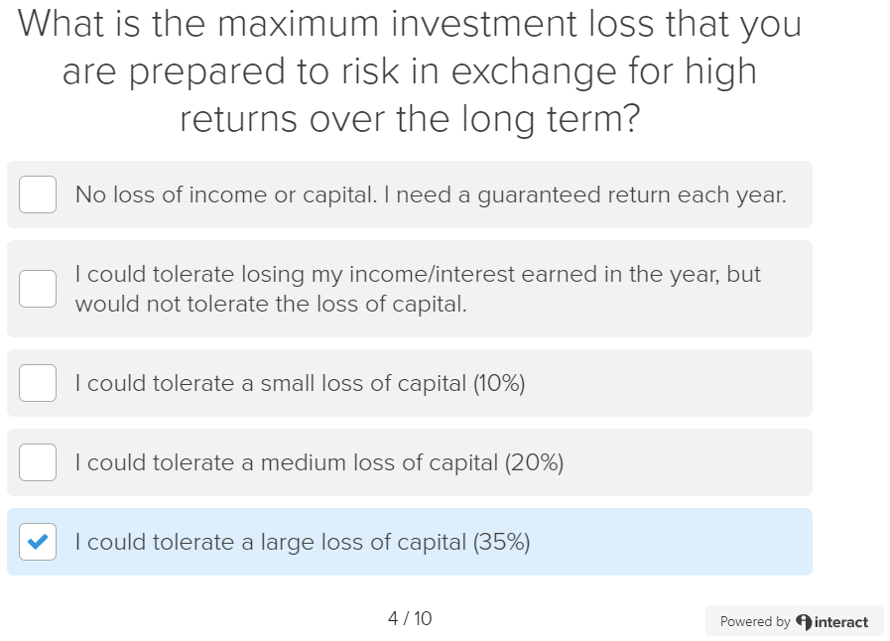Tick the checkbox for losing income/interest earned
This screenshot has width=890, height=641.
tap(38, 288)
